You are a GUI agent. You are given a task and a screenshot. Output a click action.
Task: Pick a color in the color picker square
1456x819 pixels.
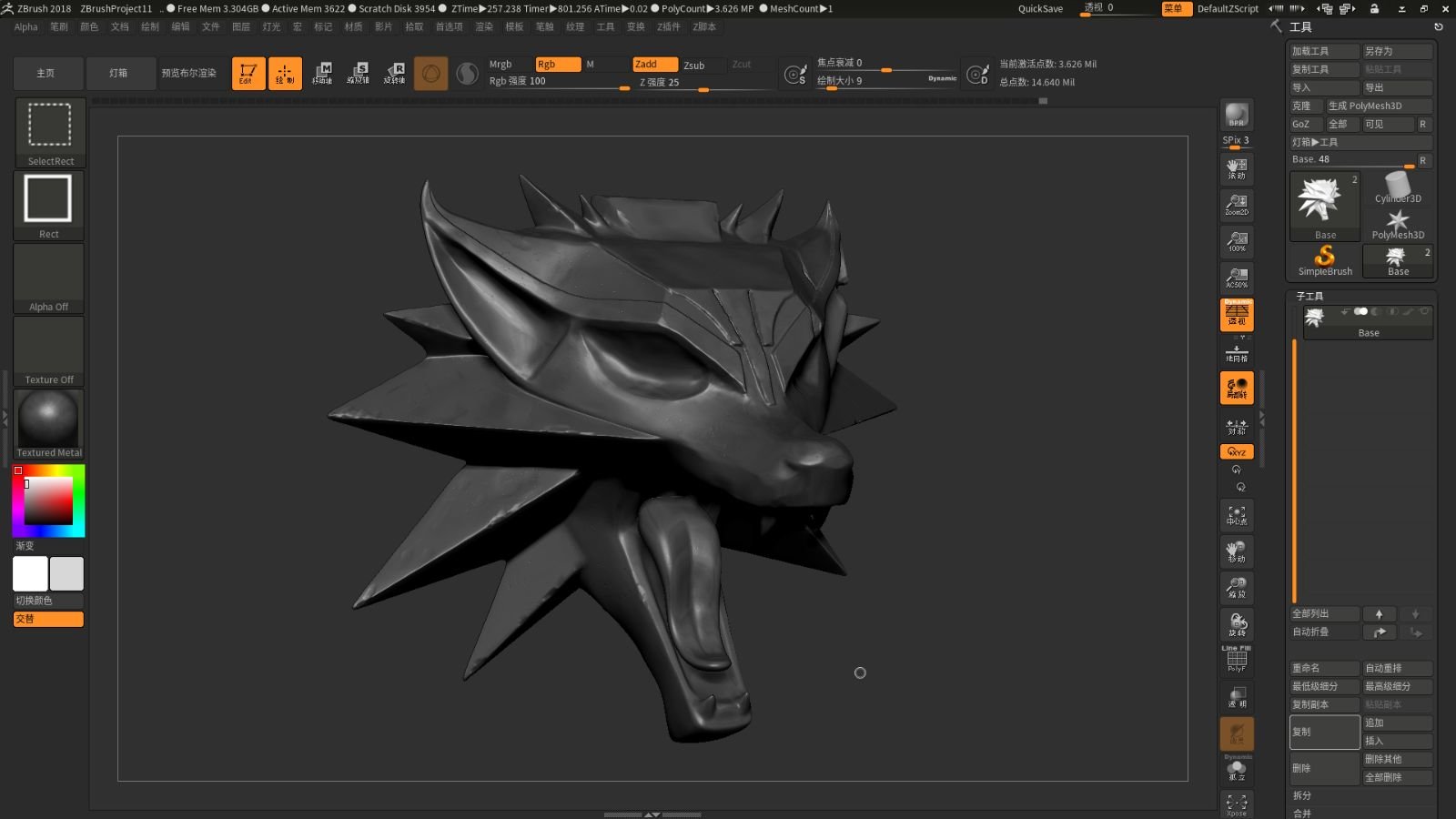[x=48, y=500]
